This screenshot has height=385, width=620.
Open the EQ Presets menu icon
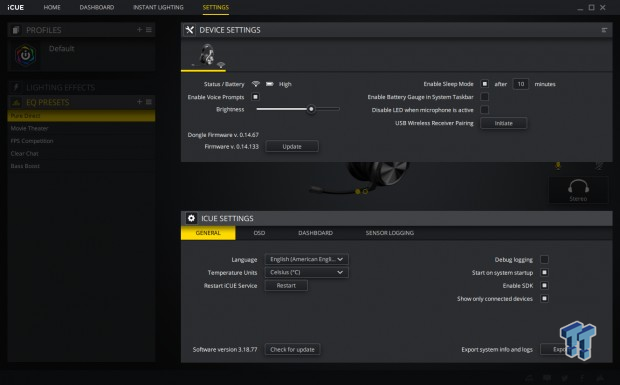149,102
